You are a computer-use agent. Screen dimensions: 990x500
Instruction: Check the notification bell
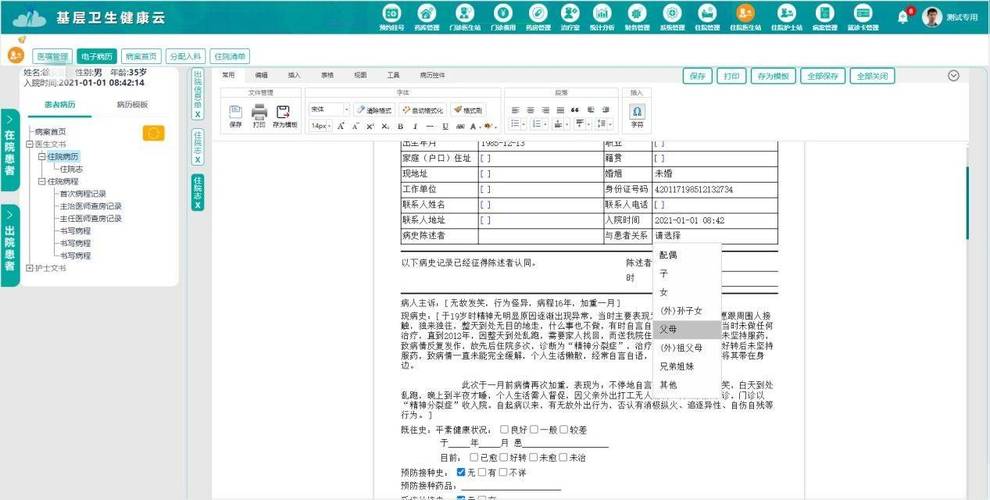tap(903, 18)
